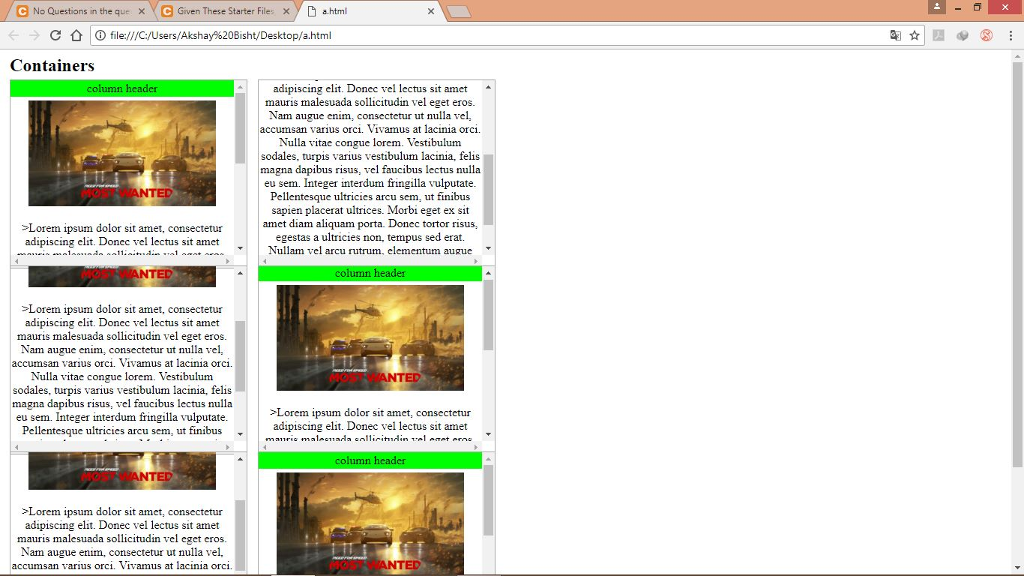Click the scroll-left arrow of the middle-right container
Screen dimensions: 1024x576
pos(265,447)
